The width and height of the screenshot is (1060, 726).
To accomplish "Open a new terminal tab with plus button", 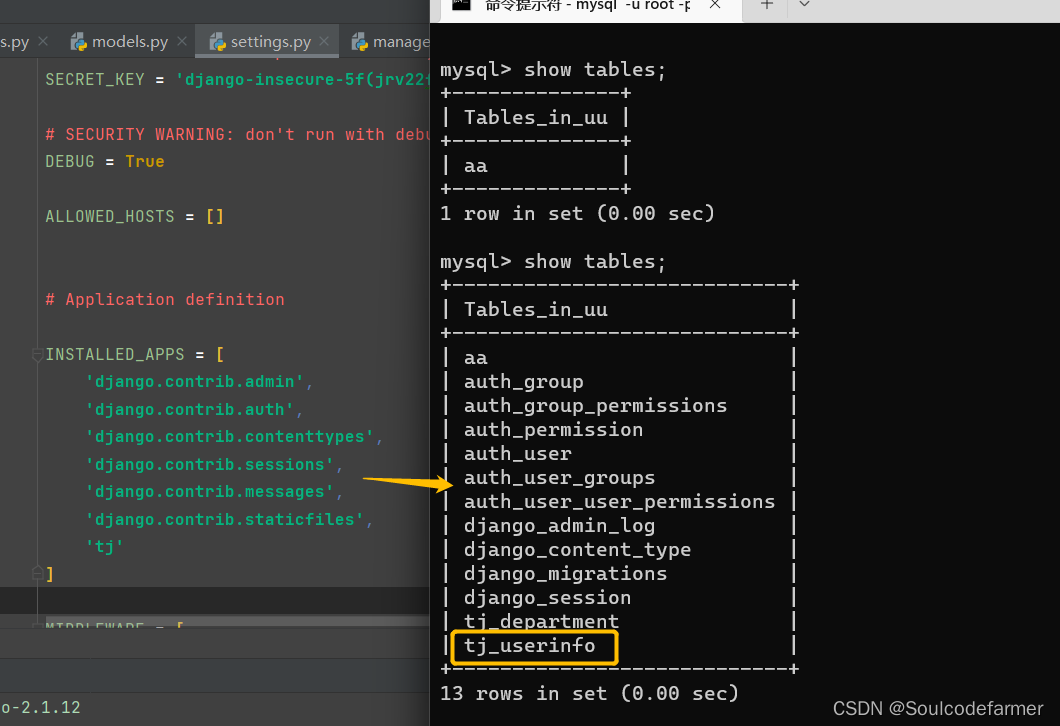I will pos(767,5).
